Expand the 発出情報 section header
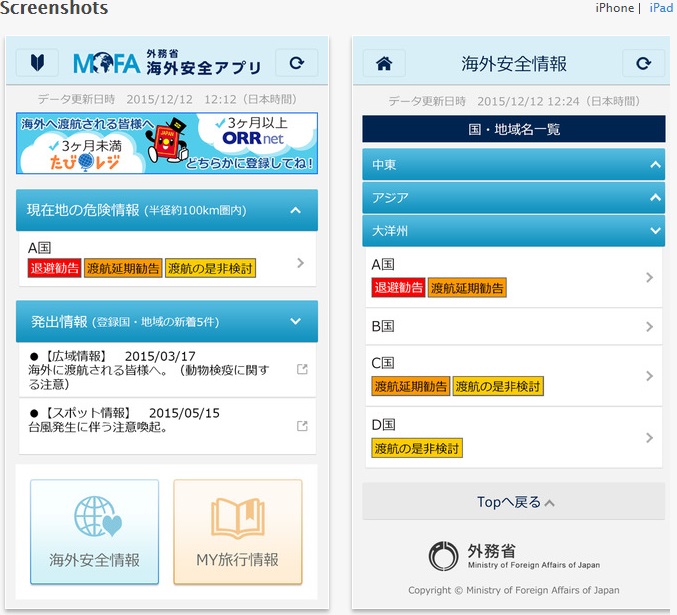This screenshot has height=615, width=677. point(167,321)
